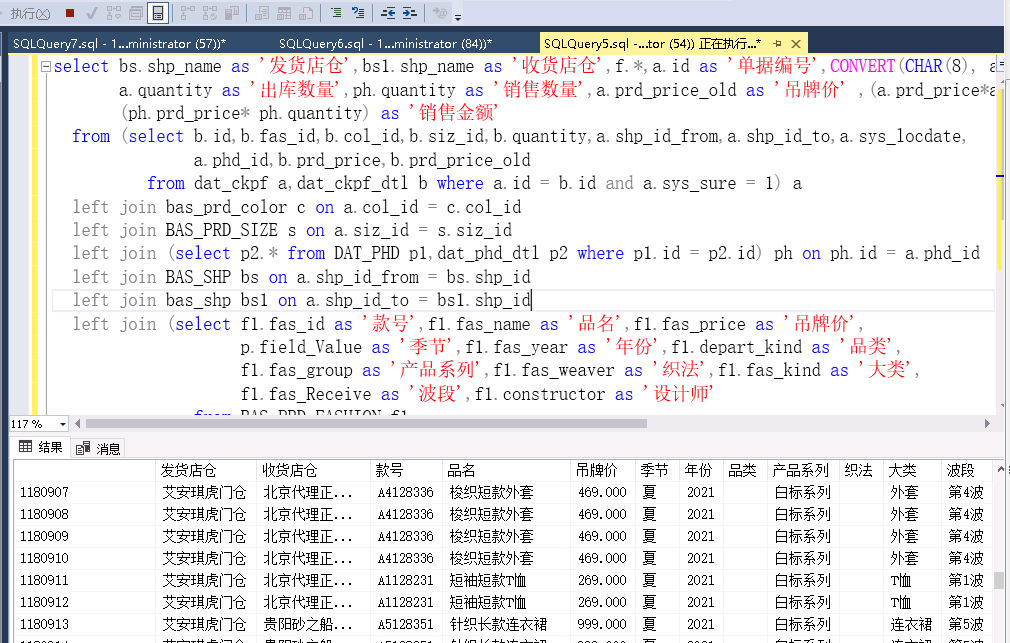Click 269.000 cell in row 1180911
1010x643 pixels.
click(x=602, y=580)
